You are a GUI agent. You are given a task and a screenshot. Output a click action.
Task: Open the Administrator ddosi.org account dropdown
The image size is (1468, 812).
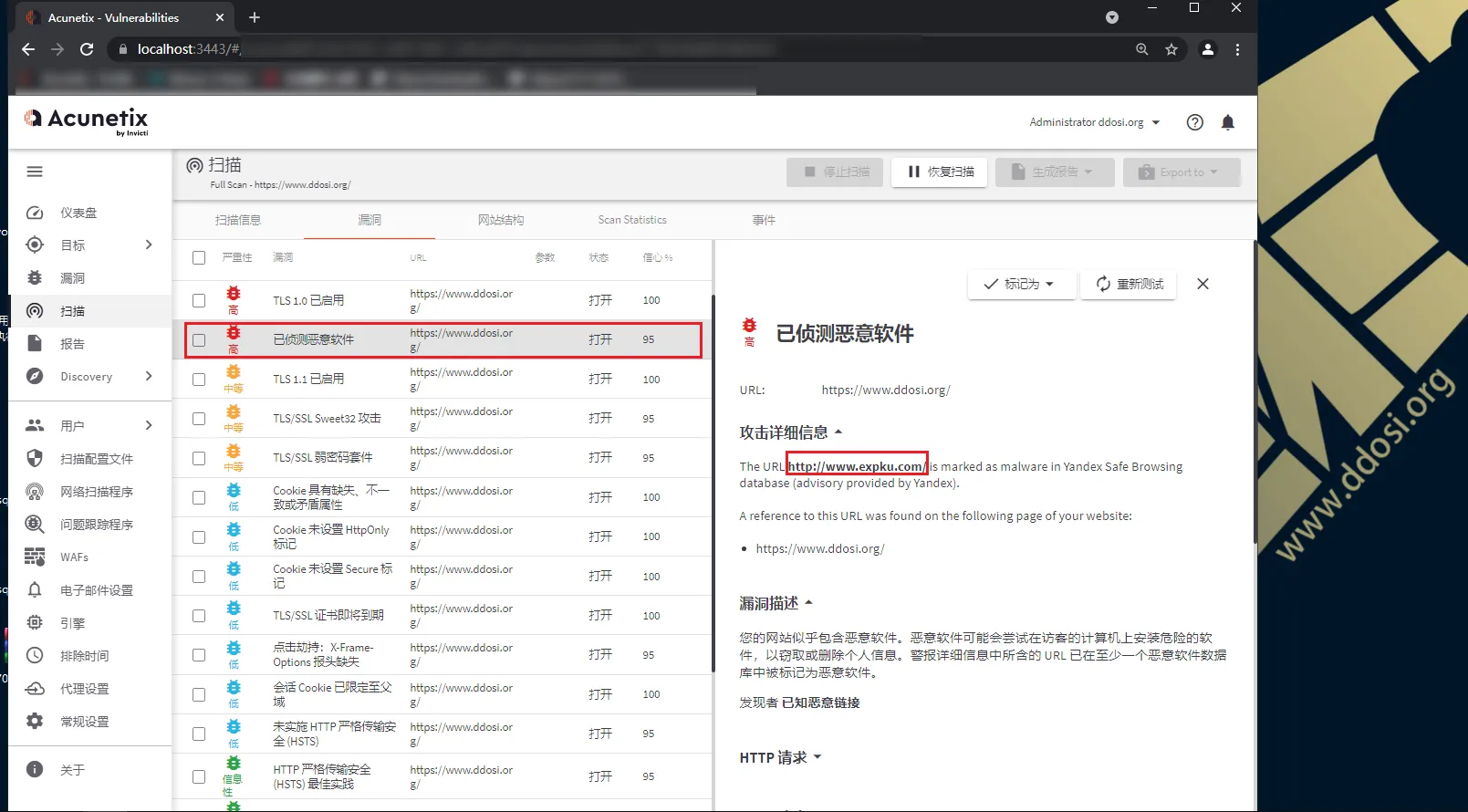pos(1095,122)
